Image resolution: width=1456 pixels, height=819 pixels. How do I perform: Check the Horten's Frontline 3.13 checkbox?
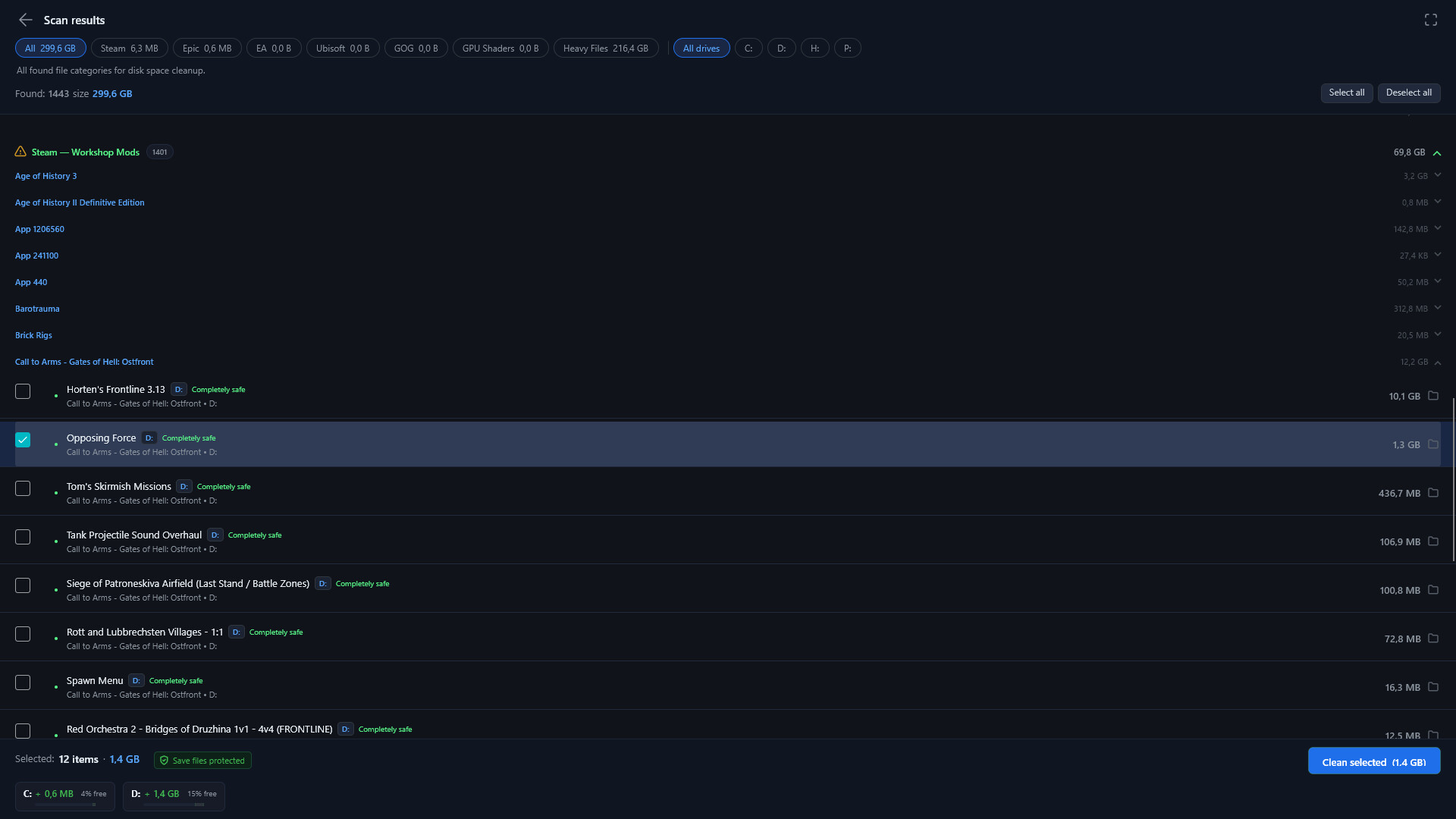(23, 391)
